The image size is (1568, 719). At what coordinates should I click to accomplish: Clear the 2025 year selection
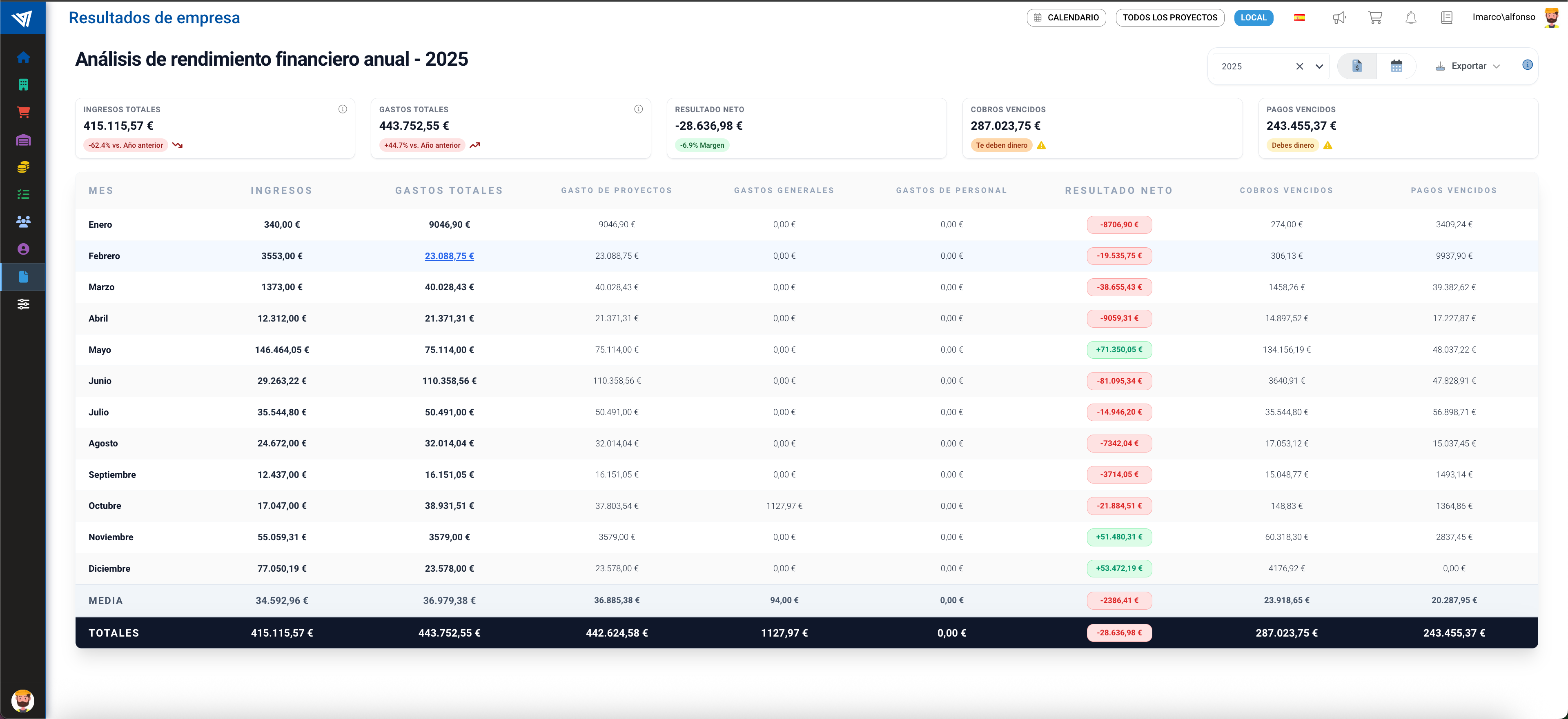pos(1300,66)
